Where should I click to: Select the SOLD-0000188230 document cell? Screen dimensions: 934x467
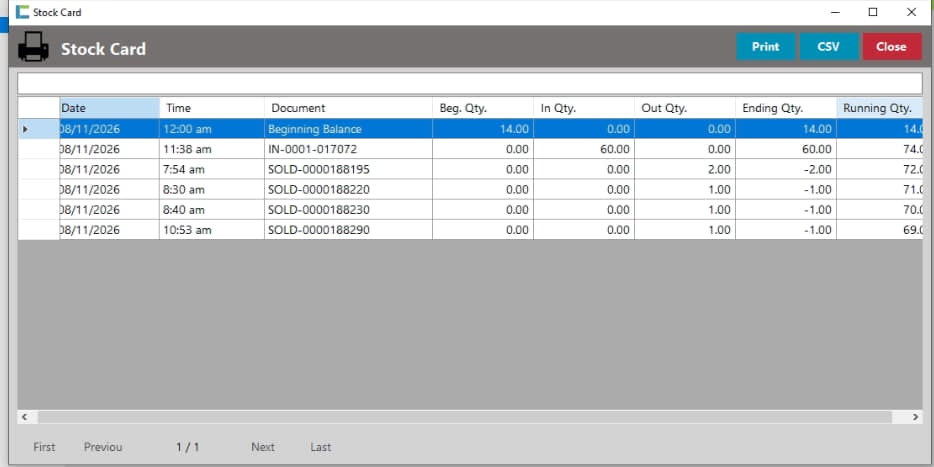click(348, 210)
